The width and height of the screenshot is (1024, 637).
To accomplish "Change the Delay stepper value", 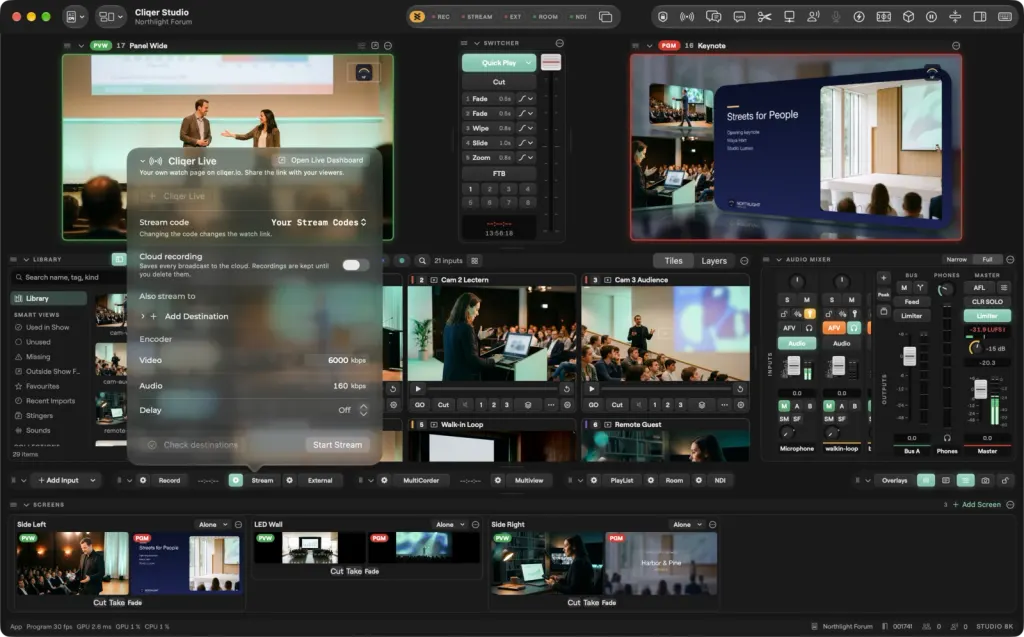I will [364, 410].
